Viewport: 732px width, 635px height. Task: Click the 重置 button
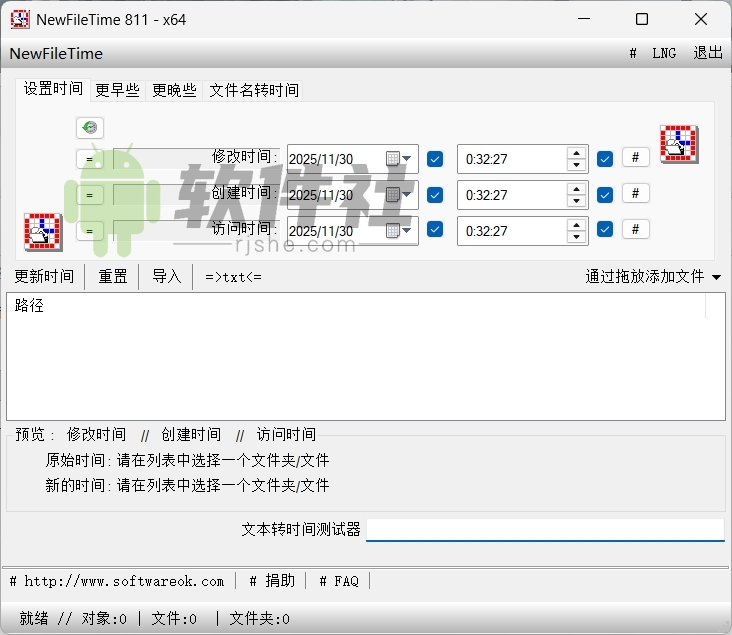click(113, 276)
